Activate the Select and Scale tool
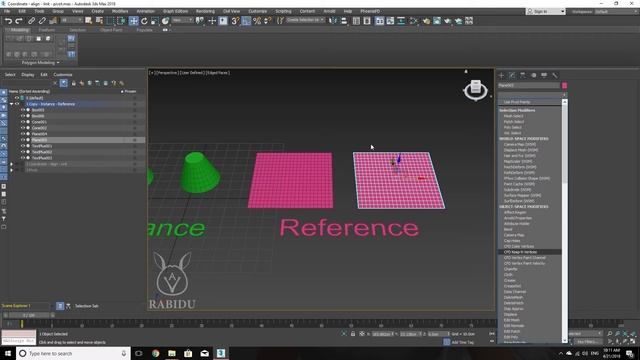Viewport: 640px width, 360px height. (155, 20)
